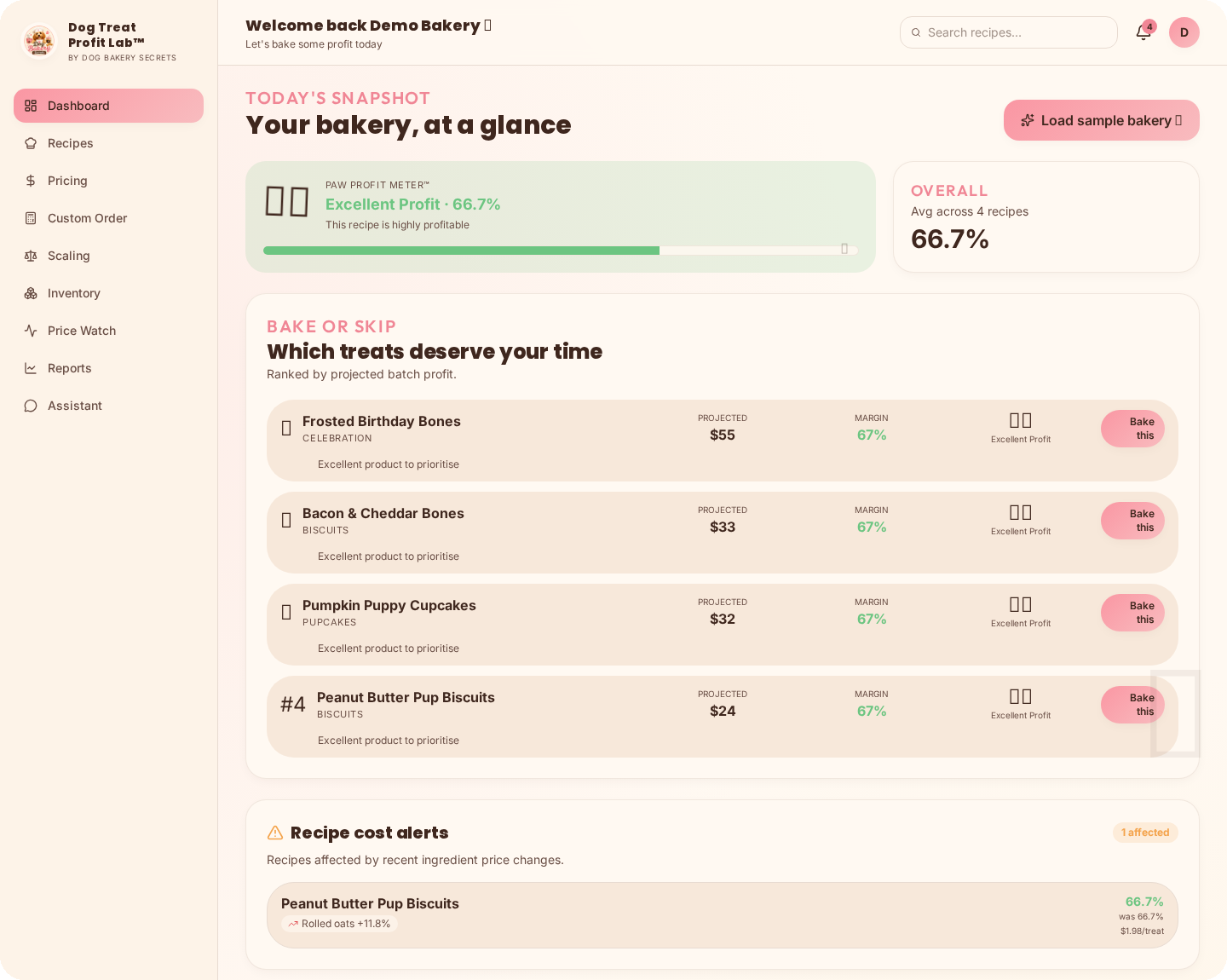Click the Recipes chef hat icon
This screenshot has height=980, width=1227.
coord(31,143)
